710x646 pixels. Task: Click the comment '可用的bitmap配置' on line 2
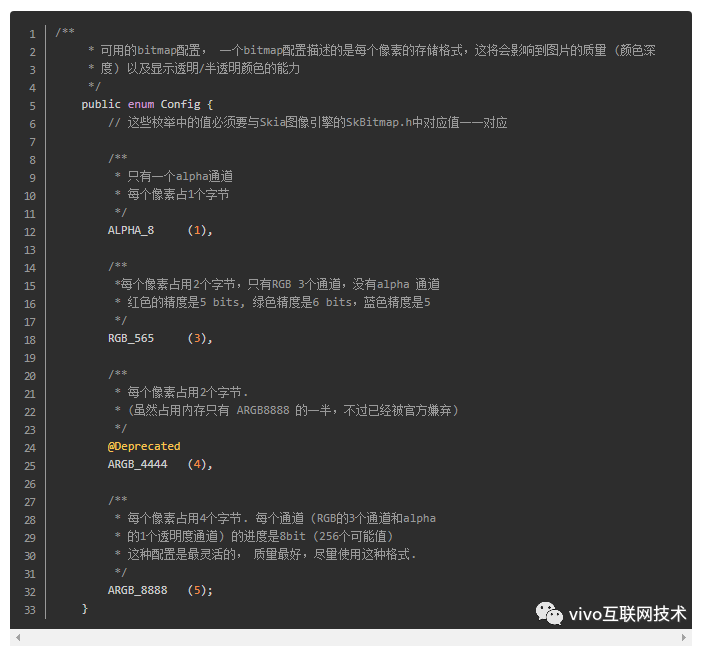(372, 50)
